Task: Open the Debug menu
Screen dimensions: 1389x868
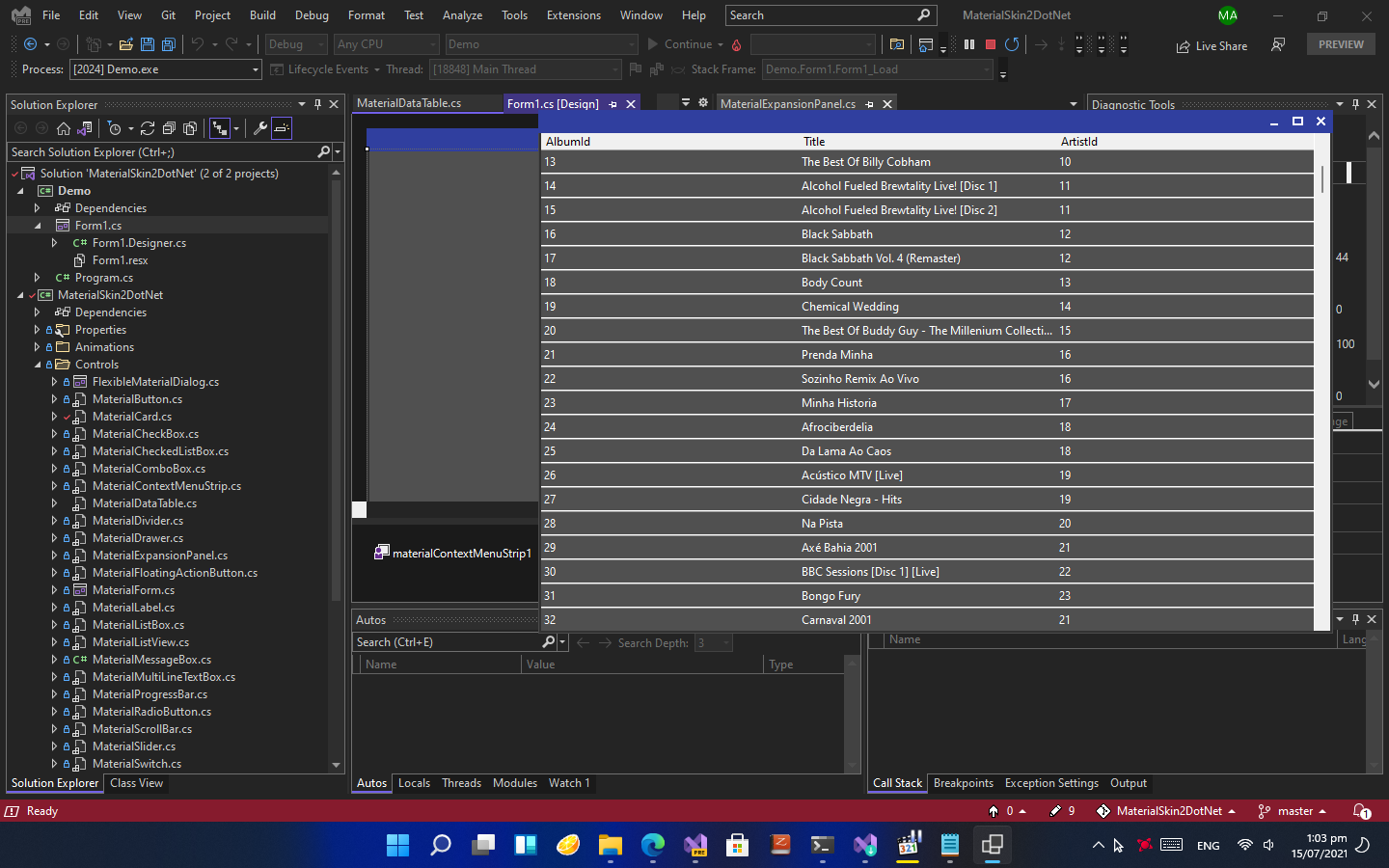Action: 311,14
